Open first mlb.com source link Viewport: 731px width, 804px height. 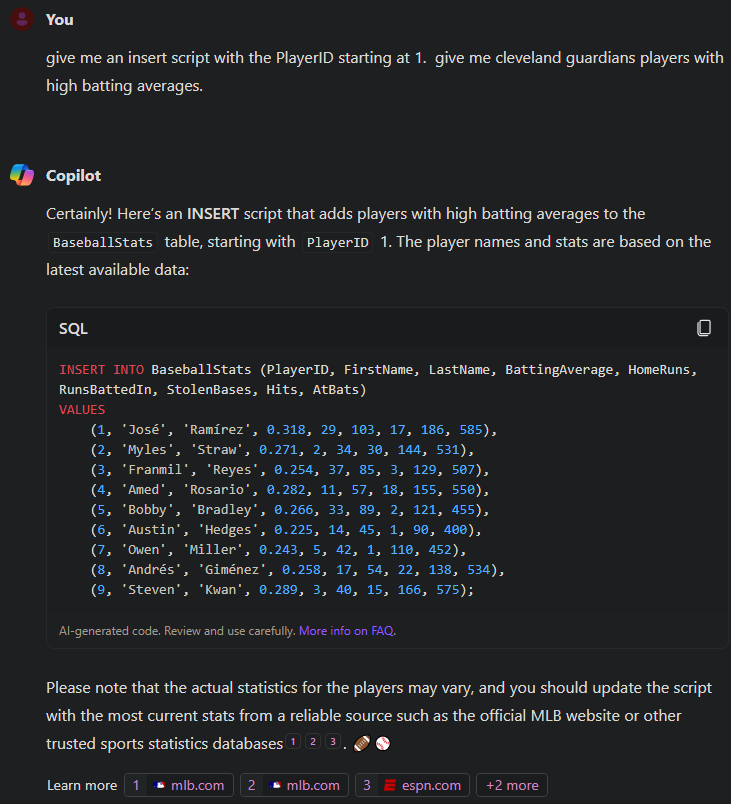click(x=181, y=785)
